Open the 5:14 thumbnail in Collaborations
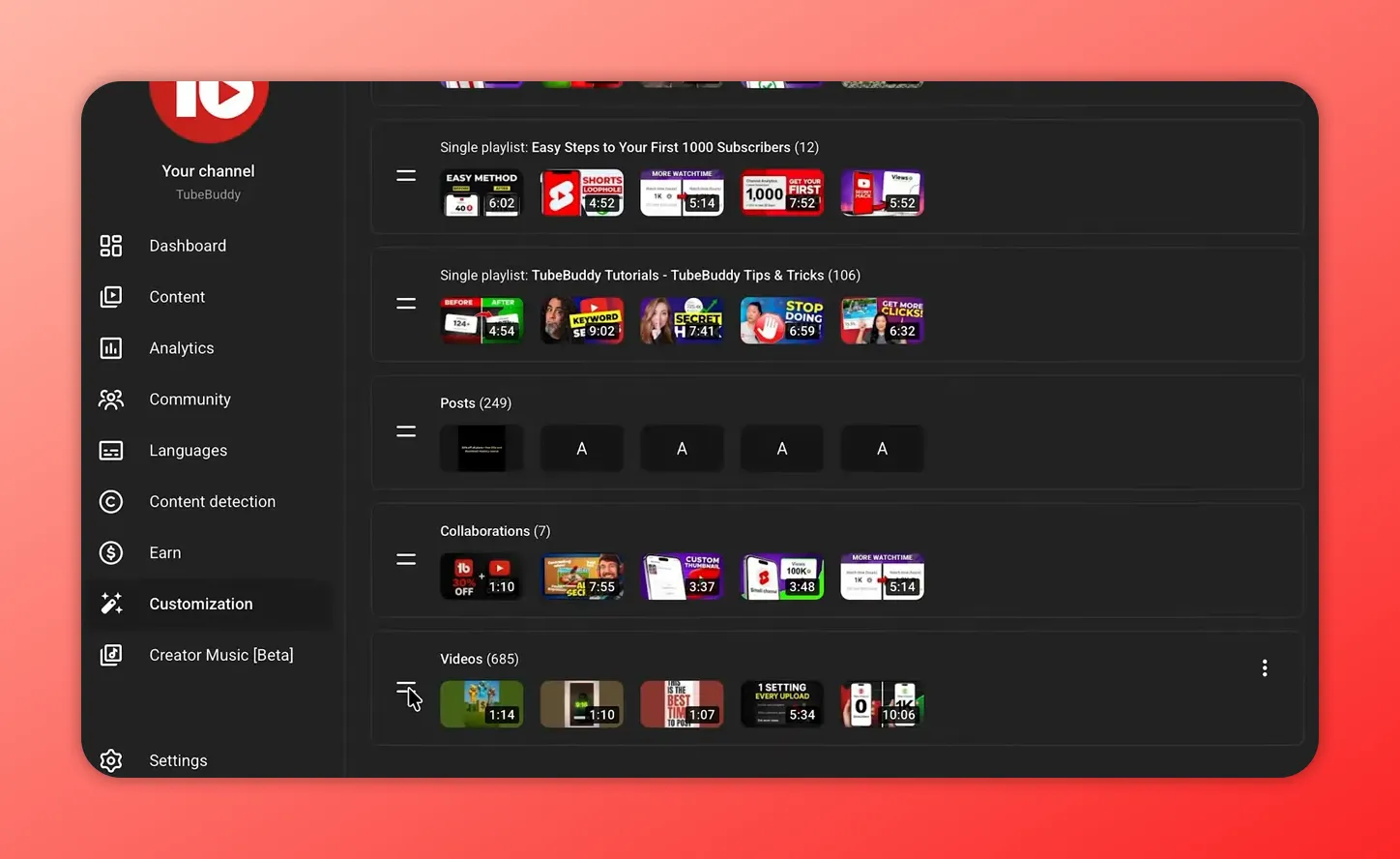Screen dimensions: 1400x859 point(882,577)
